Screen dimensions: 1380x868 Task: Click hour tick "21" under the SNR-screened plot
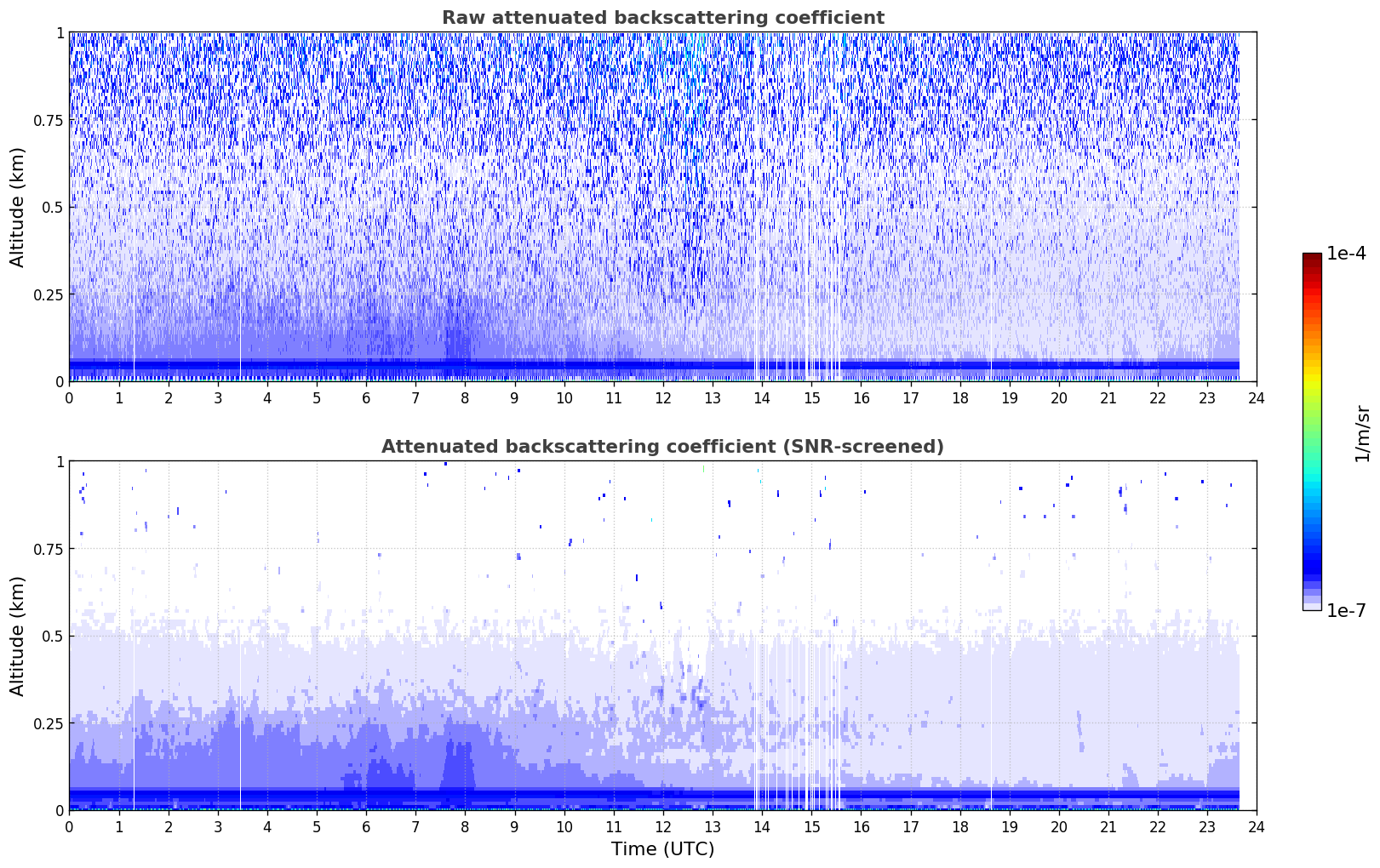point(1108,826)
